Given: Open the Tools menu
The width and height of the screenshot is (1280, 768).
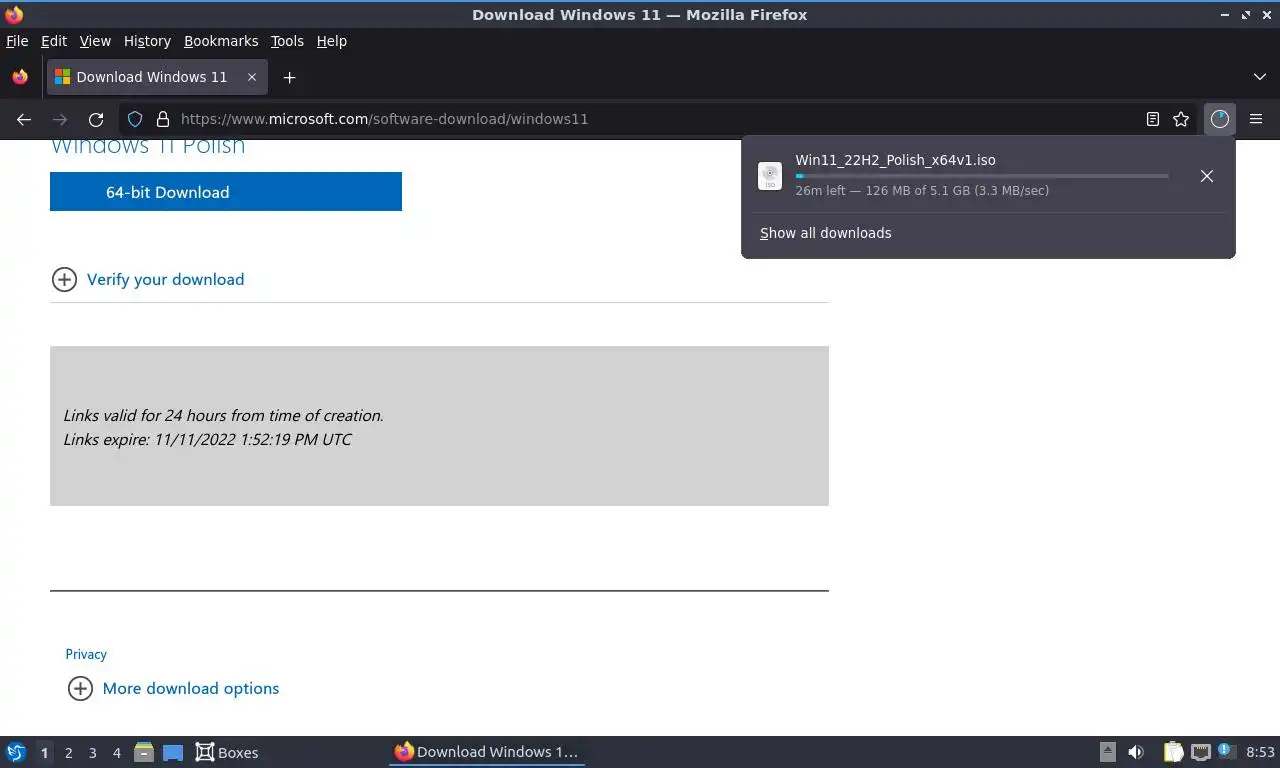Looking at the screenshot, I should tap(287, 41).
